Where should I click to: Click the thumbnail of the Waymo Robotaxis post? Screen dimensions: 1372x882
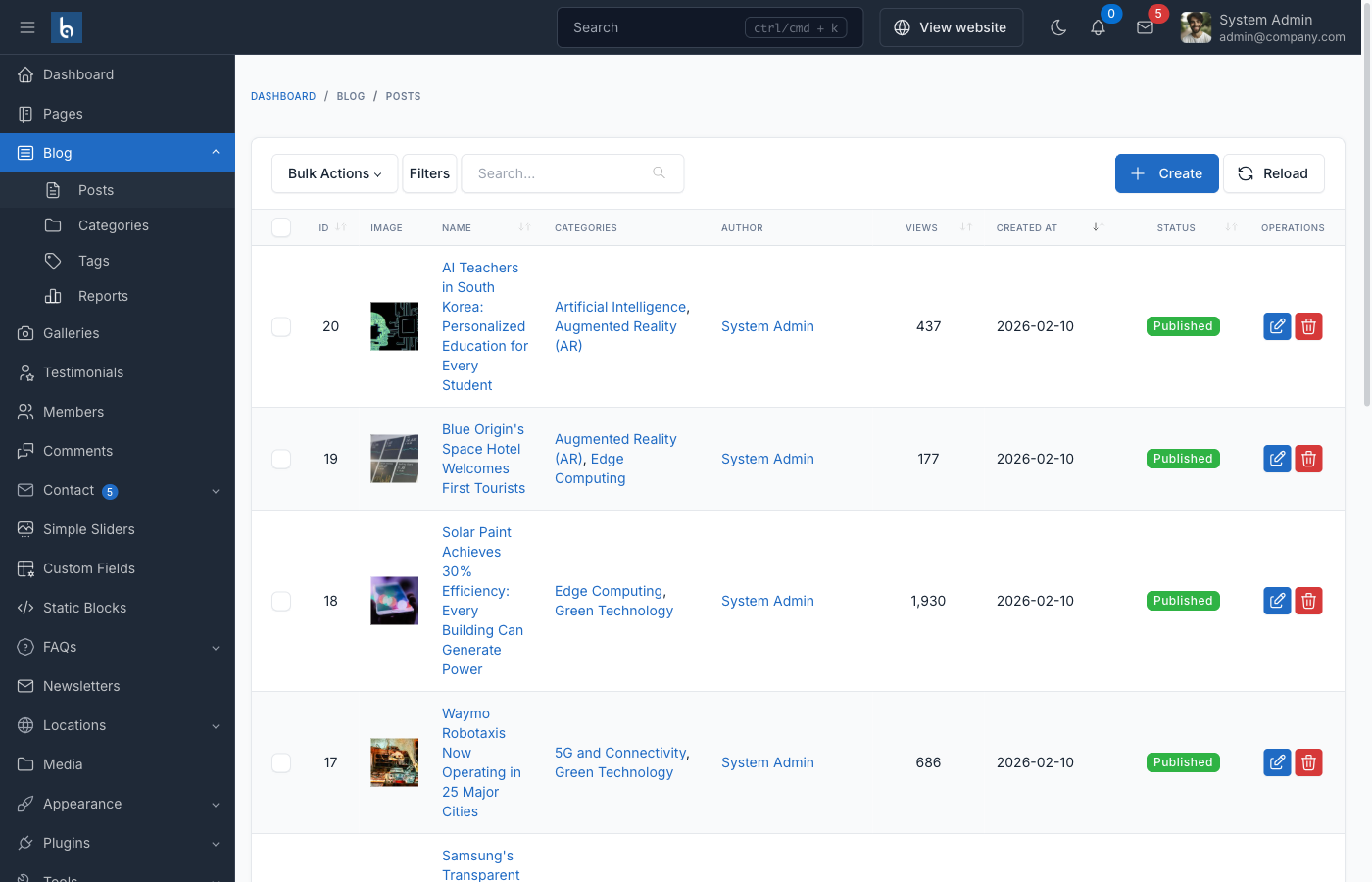click(394, 762)
